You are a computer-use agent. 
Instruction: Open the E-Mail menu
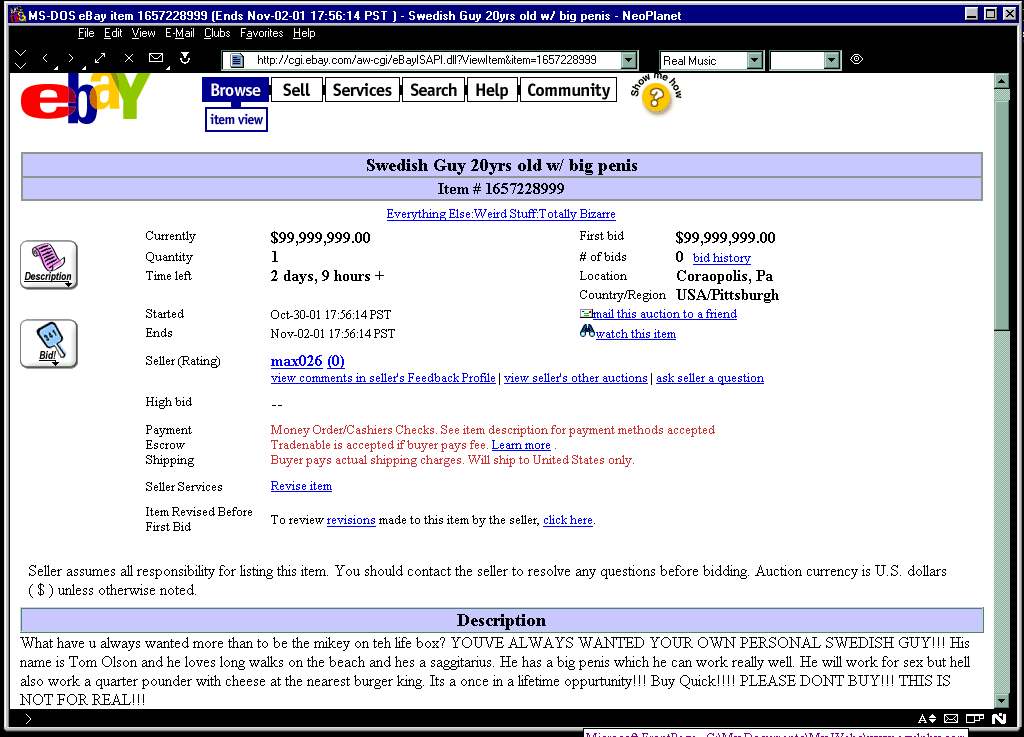(180, 33)
